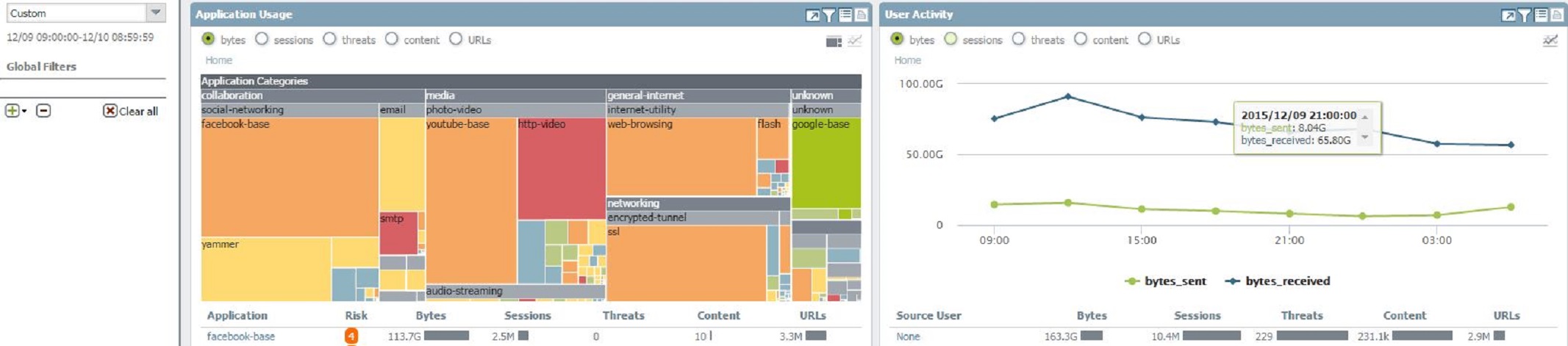The height and width of the screenshot is (346, 1568).
Task: Click the filter icon in User Activity
Action: coord(1525,15)
